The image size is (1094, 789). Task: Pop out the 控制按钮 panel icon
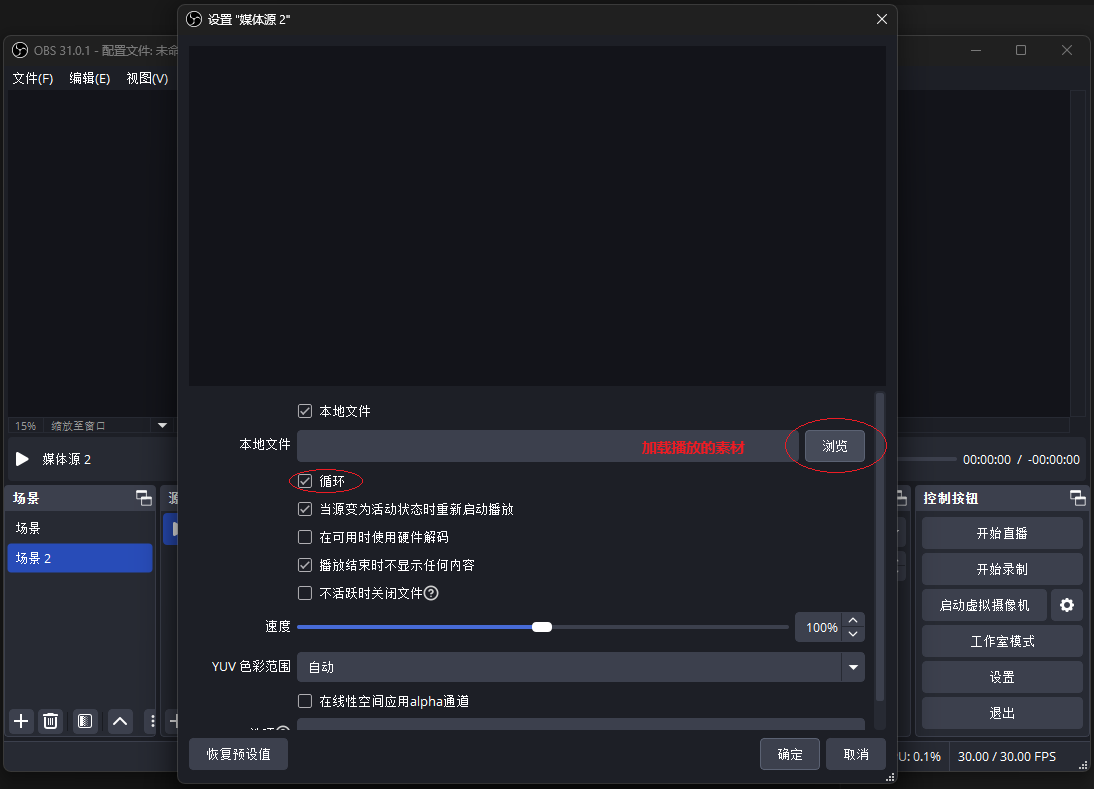(1078, 497)
